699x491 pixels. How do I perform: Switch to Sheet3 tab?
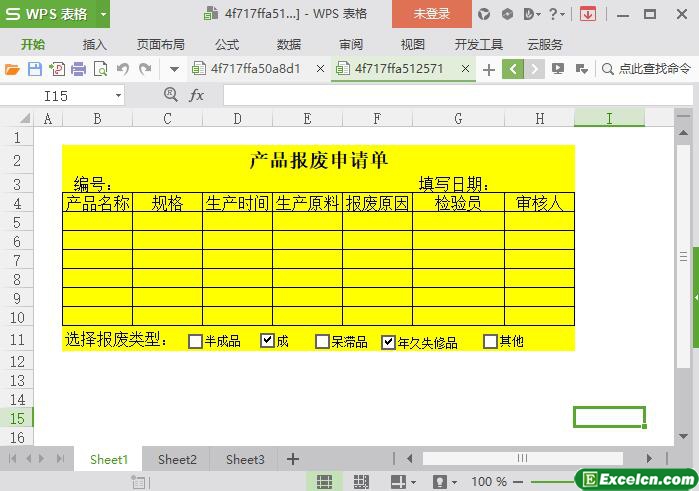(x=245, y=459)
